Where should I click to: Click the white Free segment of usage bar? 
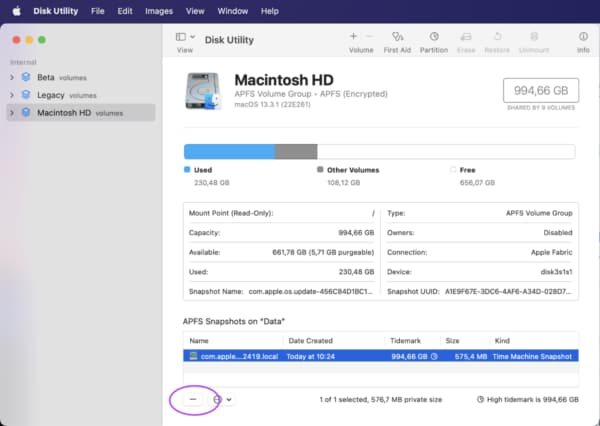click(446, 152)
